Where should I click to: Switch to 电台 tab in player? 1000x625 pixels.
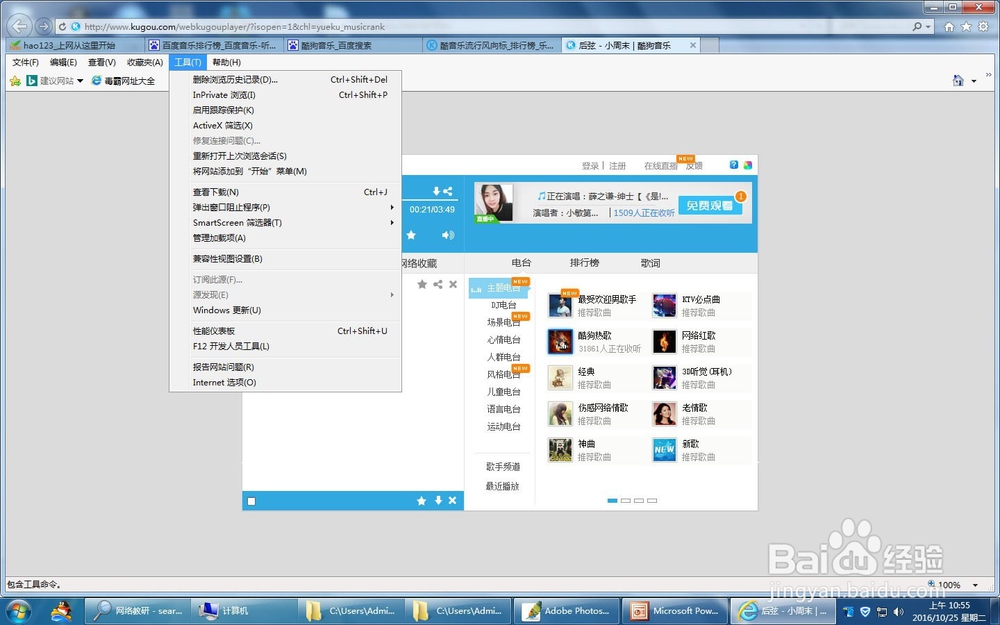[521, 263]
